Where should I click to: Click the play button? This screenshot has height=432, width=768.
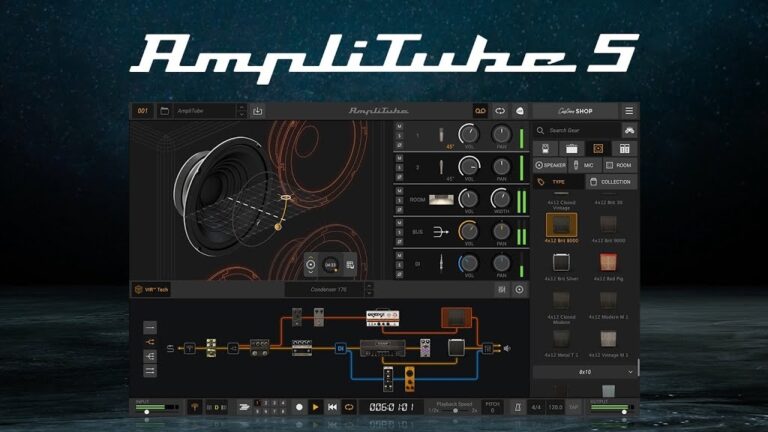coord(315,407)
